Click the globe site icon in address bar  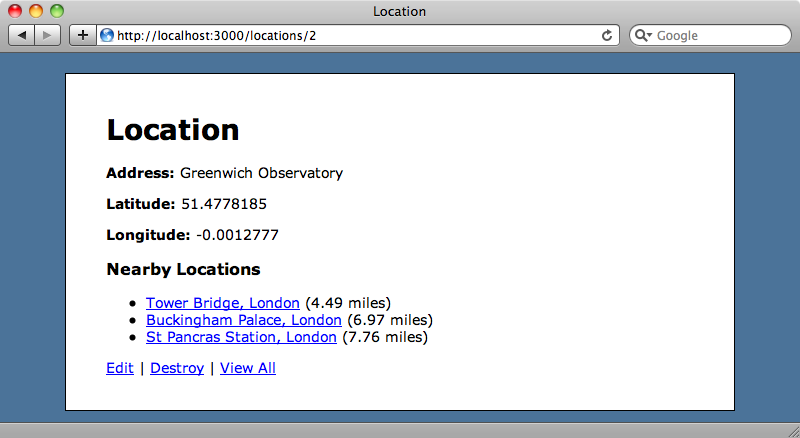(107, 35)
